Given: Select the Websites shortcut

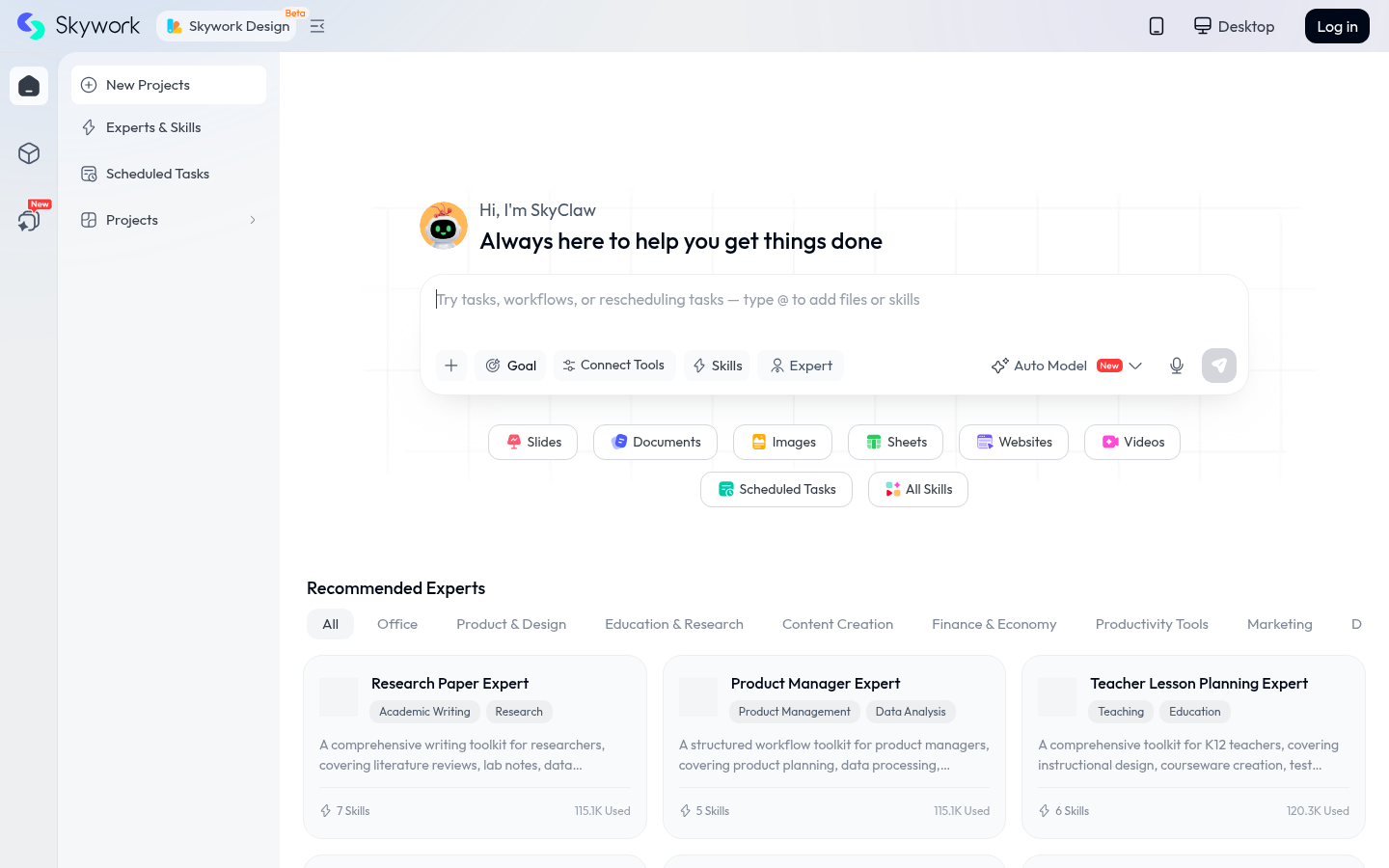Looking at the screenshot, I should point(1014,442).
